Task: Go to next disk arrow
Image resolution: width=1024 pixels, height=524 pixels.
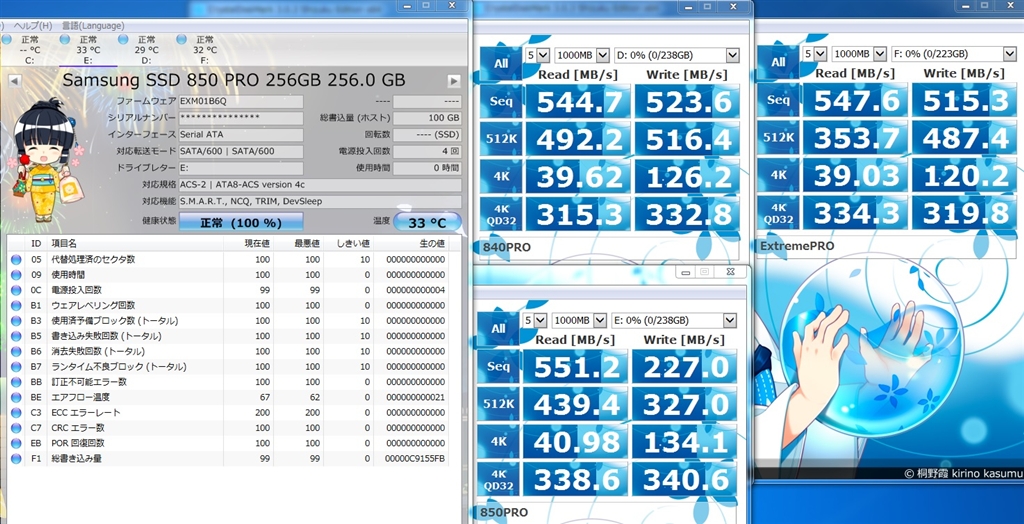Action: pyautogui.click(x=454, y=80)
